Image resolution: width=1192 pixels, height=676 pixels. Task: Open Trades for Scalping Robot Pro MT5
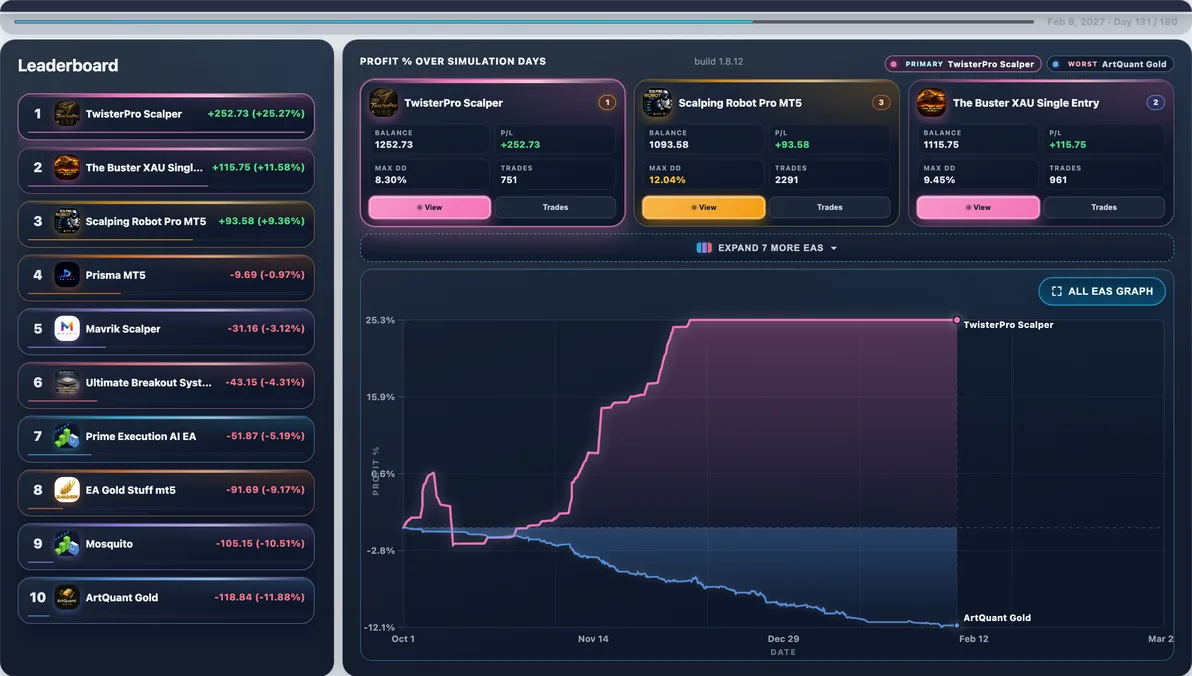coord(829,208)
